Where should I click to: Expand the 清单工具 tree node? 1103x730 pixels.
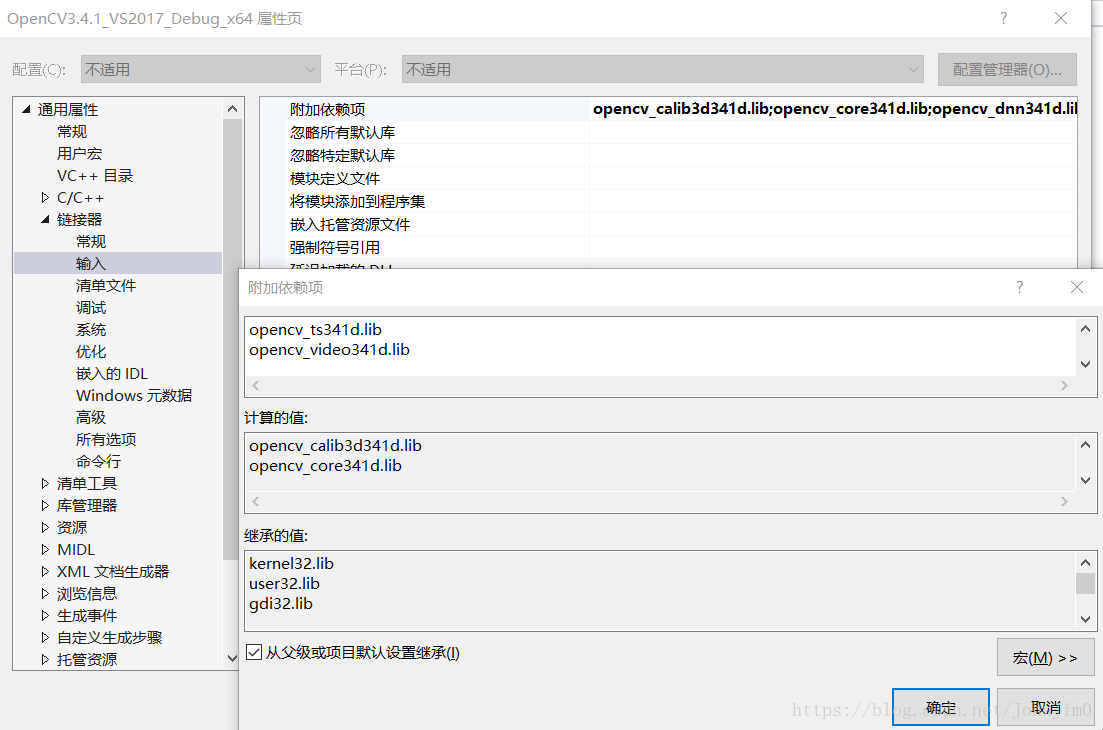click(x=45, y=483)
